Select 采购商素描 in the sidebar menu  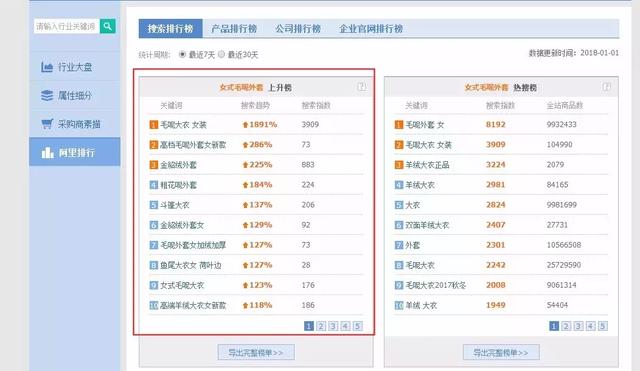pos(75,124)
